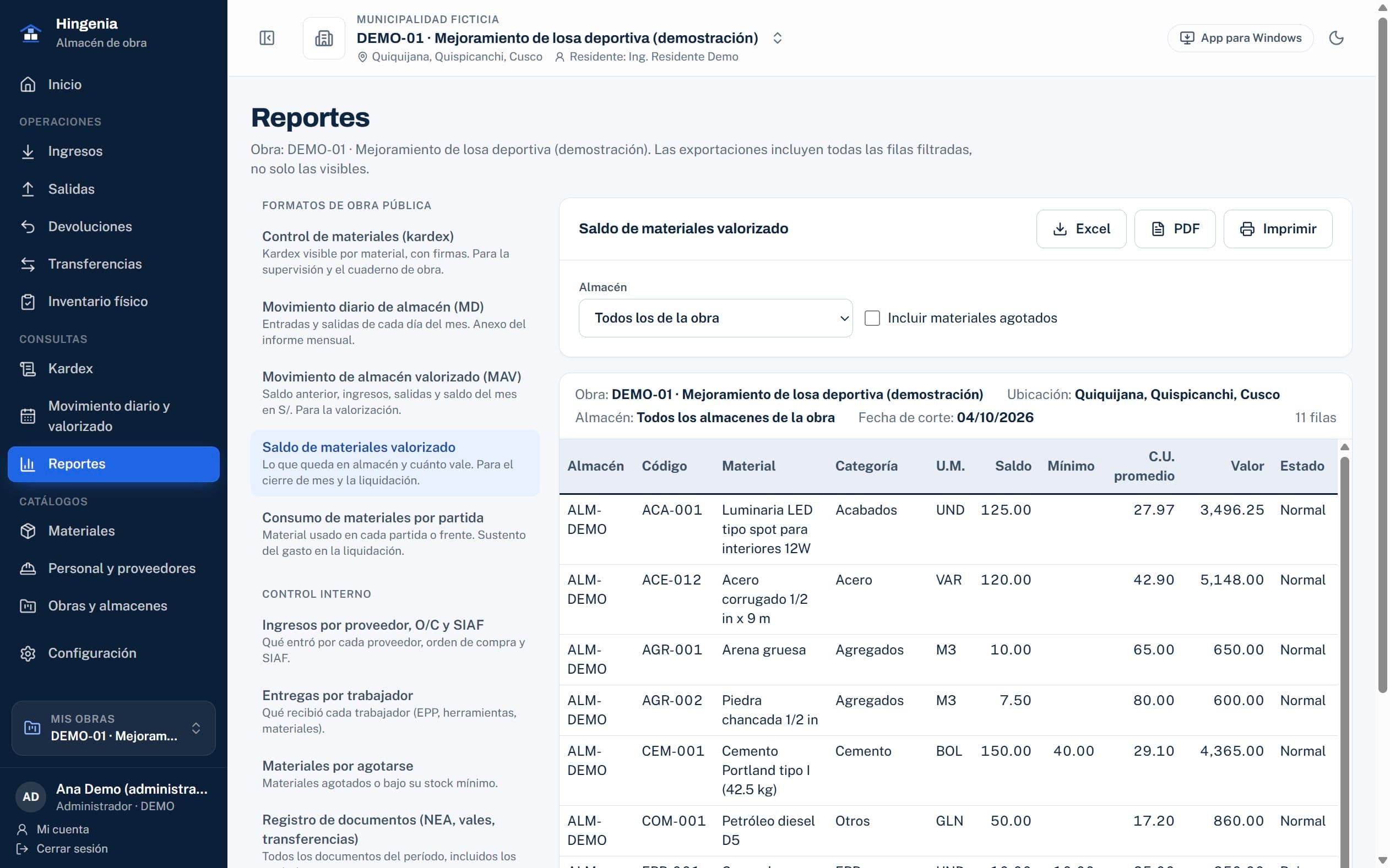
Task: Click the Obras y almacenes folder icon
Action: (x=28, y=606)
